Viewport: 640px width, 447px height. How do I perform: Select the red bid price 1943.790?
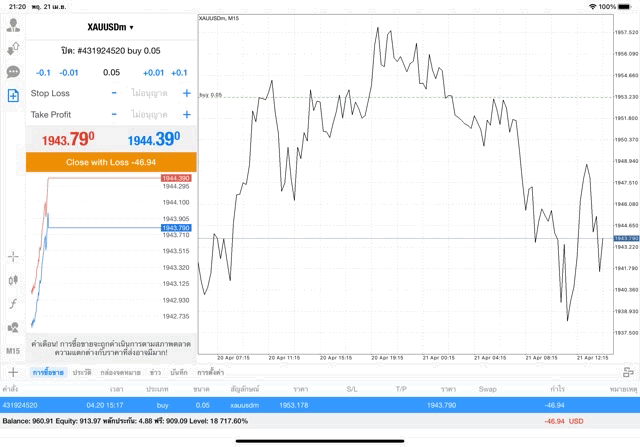tap(68, 139)
